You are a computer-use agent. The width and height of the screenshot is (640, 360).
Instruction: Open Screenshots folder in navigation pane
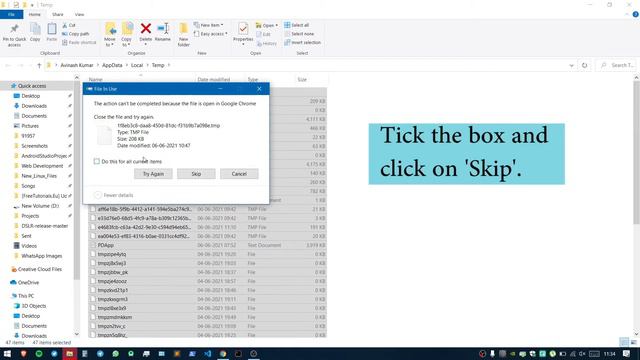(35, 146)
